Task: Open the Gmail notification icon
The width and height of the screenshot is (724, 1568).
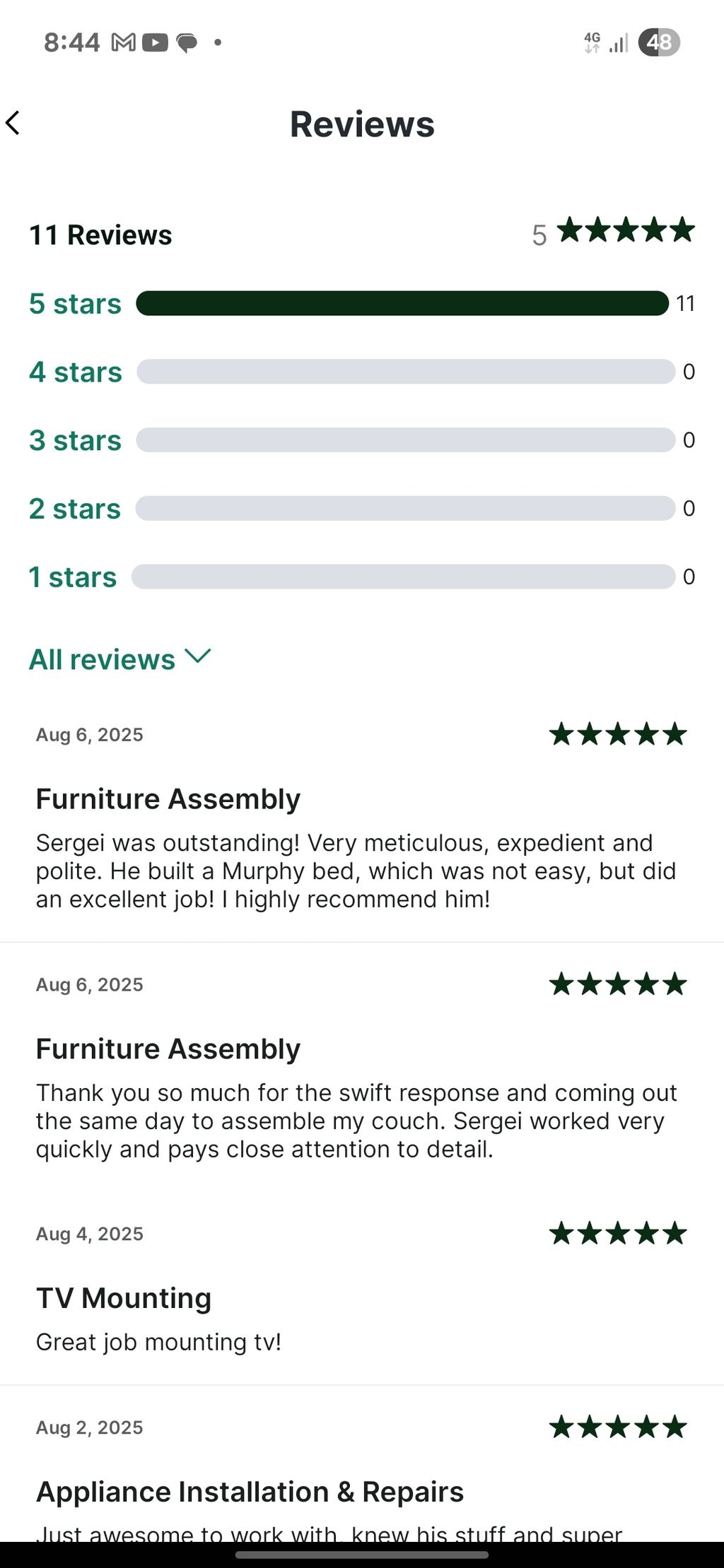Action: click(x=124, y=43)
